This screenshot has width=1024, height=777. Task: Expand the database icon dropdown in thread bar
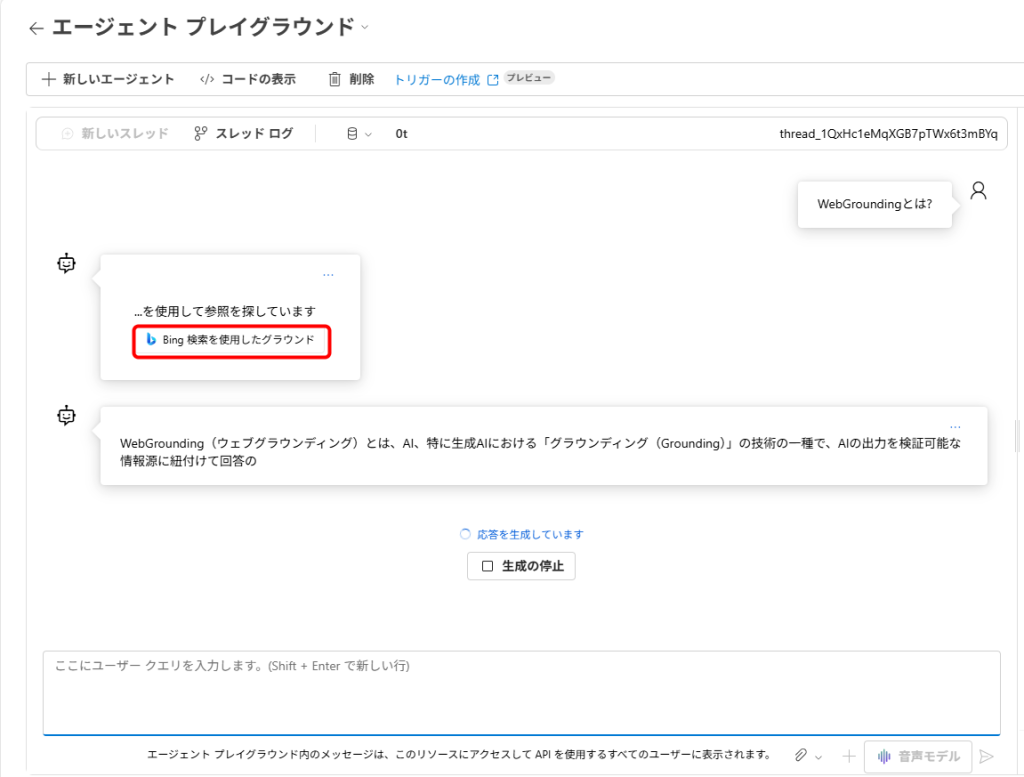pos(358,133)
